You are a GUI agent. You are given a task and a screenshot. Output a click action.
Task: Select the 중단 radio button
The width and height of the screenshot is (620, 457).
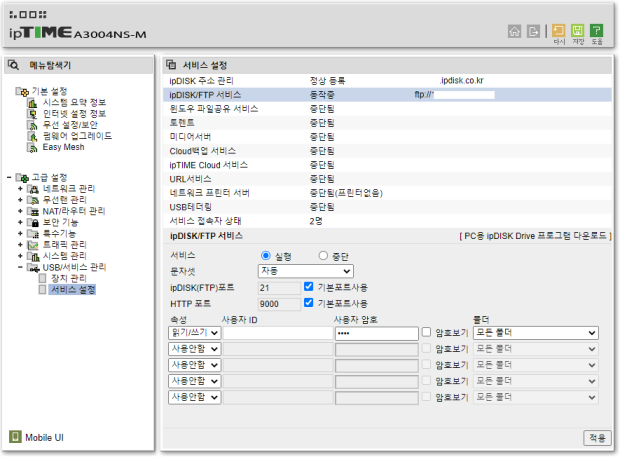(322, 255)
